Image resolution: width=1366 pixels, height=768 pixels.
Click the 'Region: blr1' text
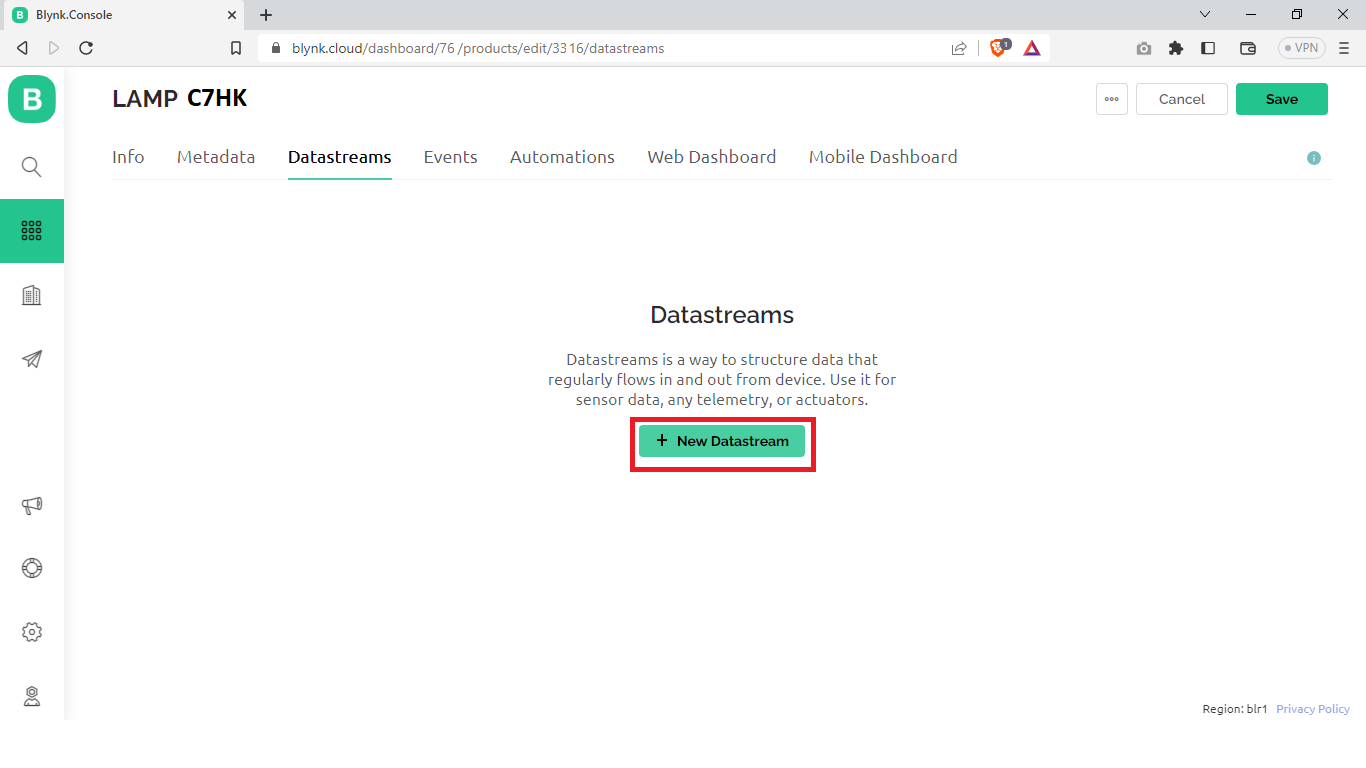coord(1235,709)
